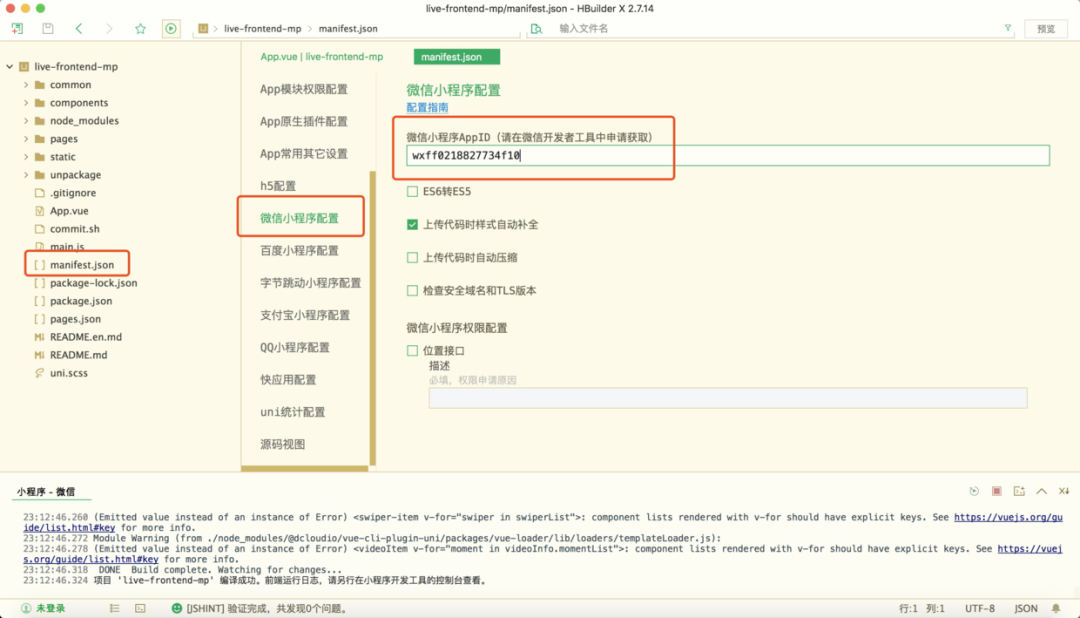Viewport: 1080px width, 618px height.
Task: Open App模块权限配置 section
Action: click(x=304, y=89)
